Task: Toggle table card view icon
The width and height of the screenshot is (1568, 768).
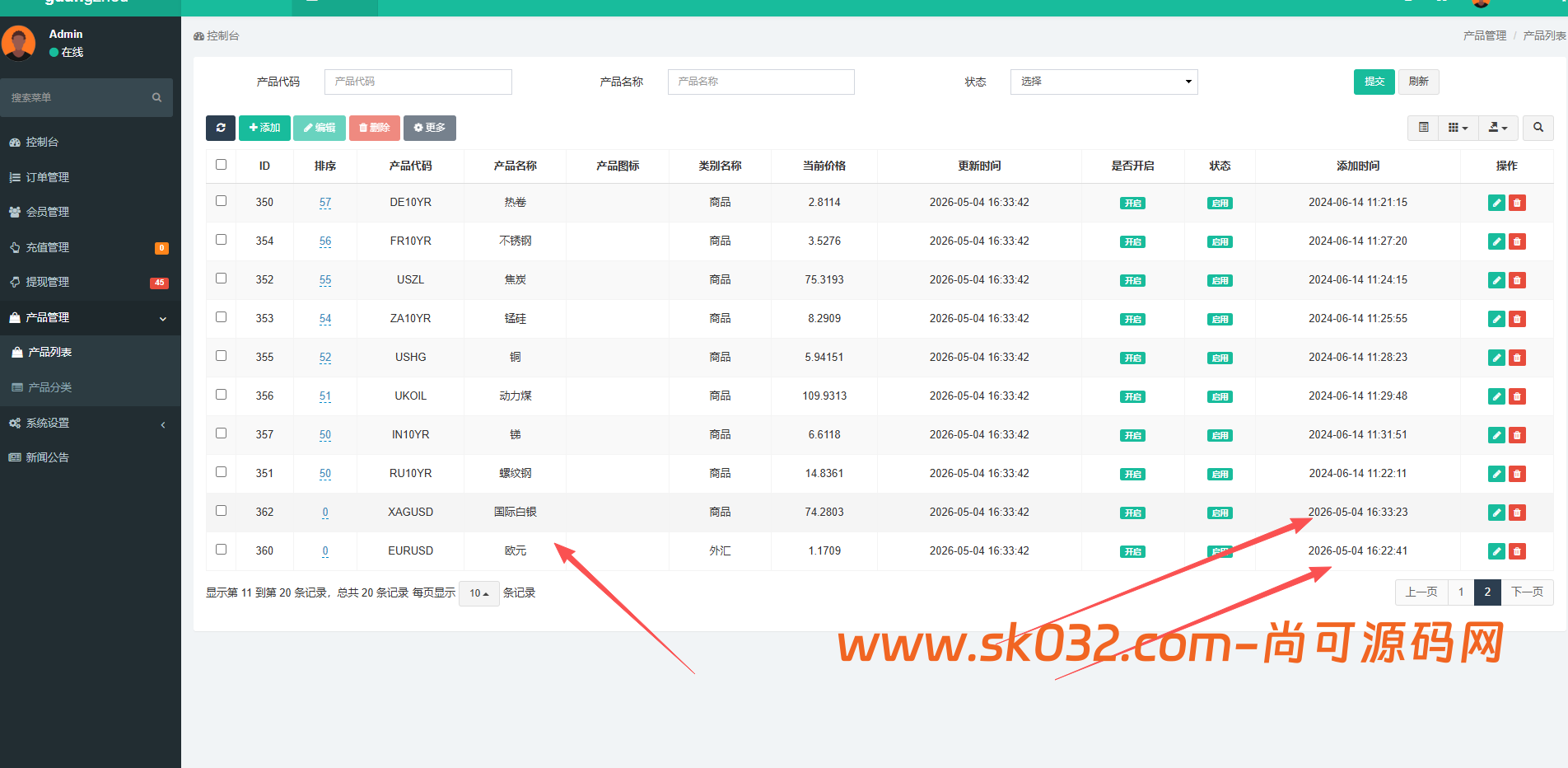Action: (1423, 128)
